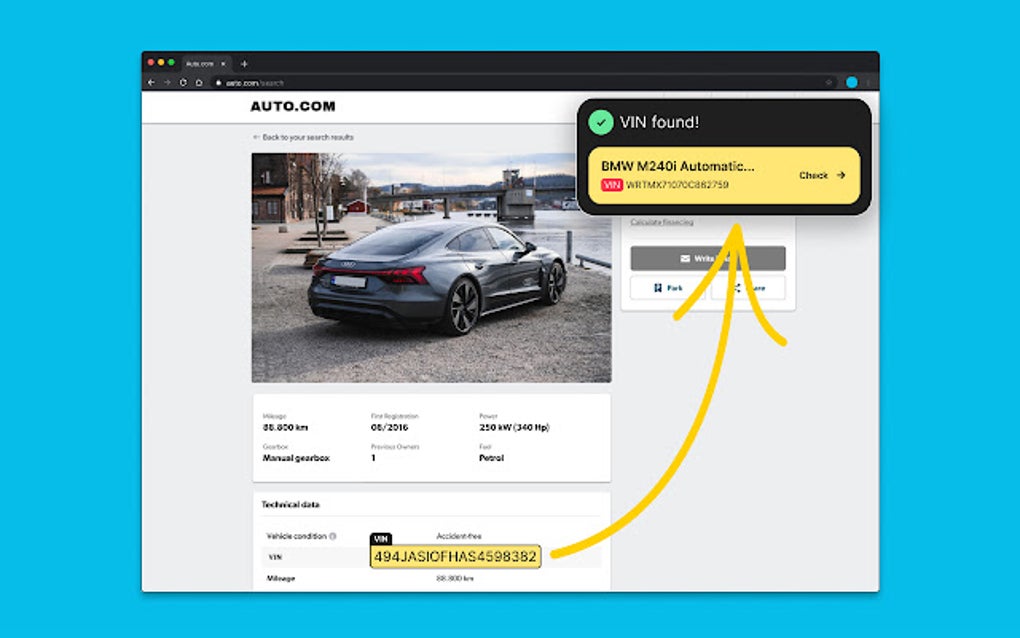Image resolution: width=1020 pixels, height=638 pixels.
Task: Click the green checkmark in the VIN found popup
Action: [x=601, y=121]
